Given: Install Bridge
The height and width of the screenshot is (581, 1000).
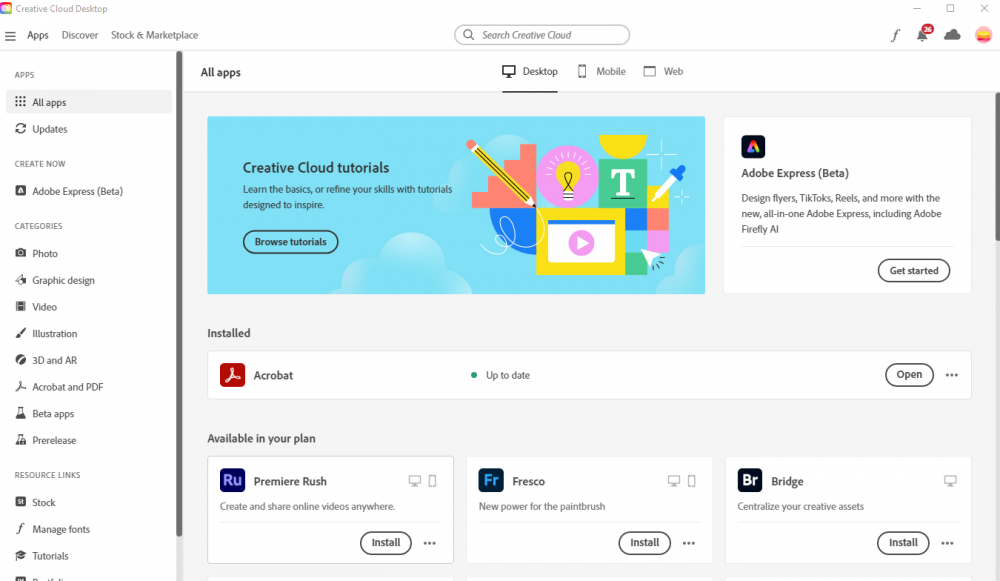Looking at the screenshot, I should (904, 543).
